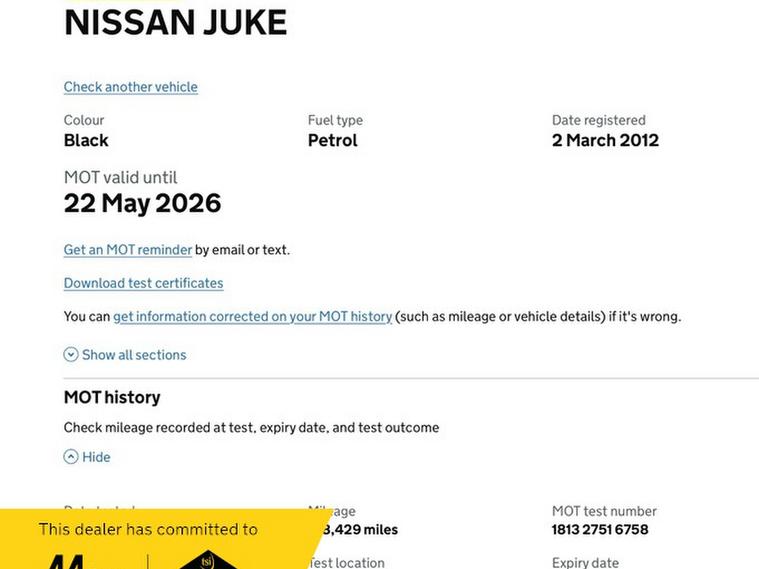Click MOT test number 1813 2751 6758

click(600, 530)
